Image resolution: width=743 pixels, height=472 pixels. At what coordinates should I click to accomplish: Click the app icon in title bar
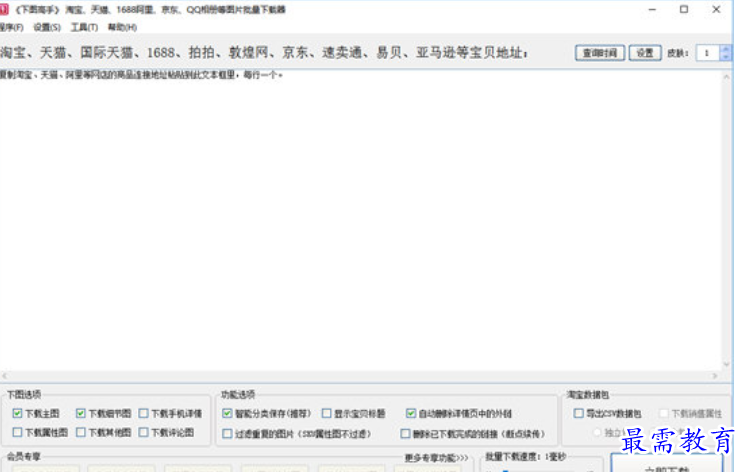point(4,9)
